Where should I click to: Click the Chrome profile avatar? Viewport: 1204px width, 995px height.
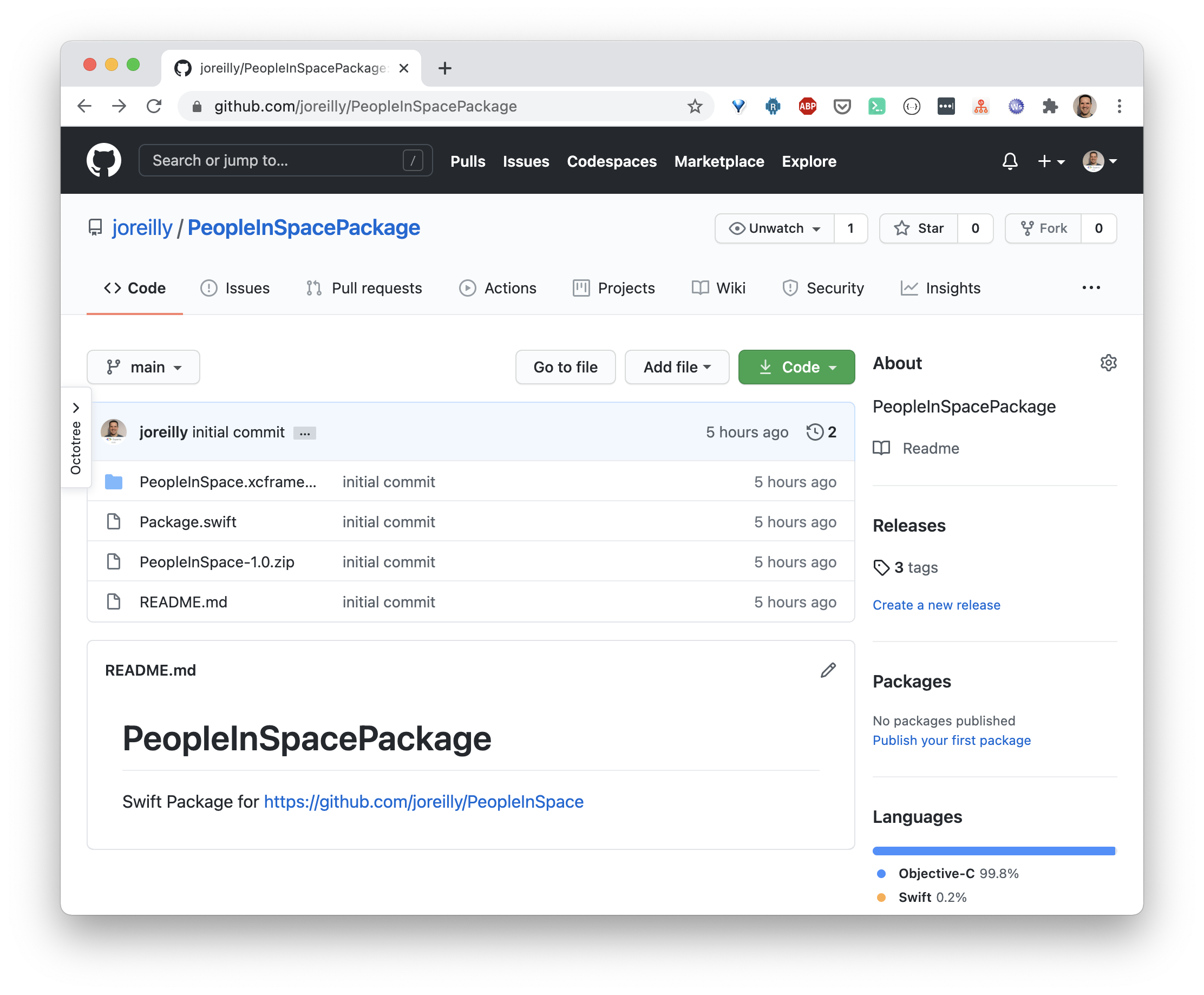pyautogui.click(x=1085, y=106)
